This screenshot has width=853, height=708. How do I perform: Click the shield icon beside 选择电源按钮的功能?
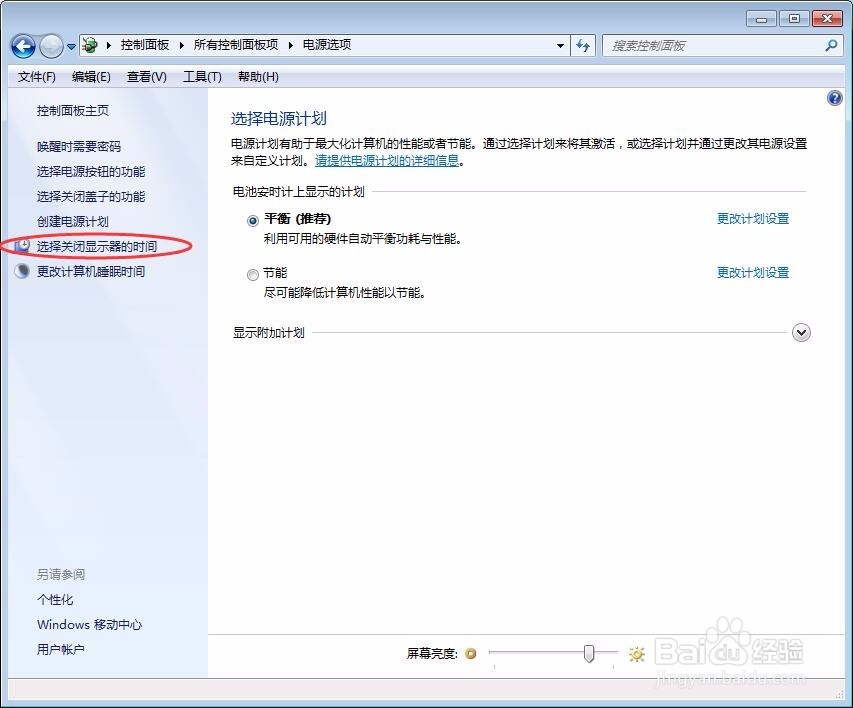[x=22, y=171]
